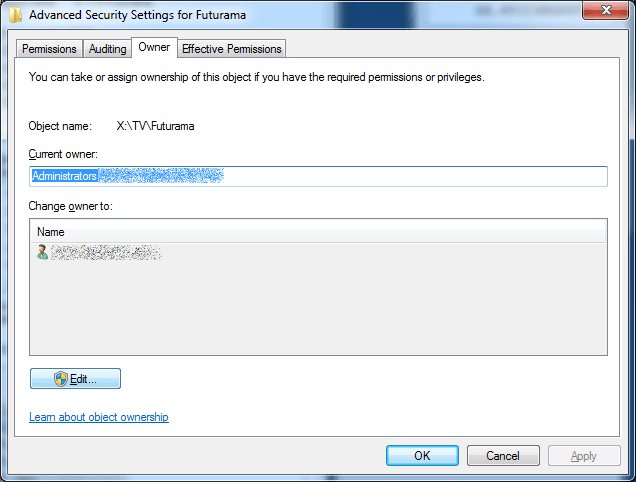636x482 pixels.
Task: Go to the Effective Permissions tab
Action: pos(232,49)
